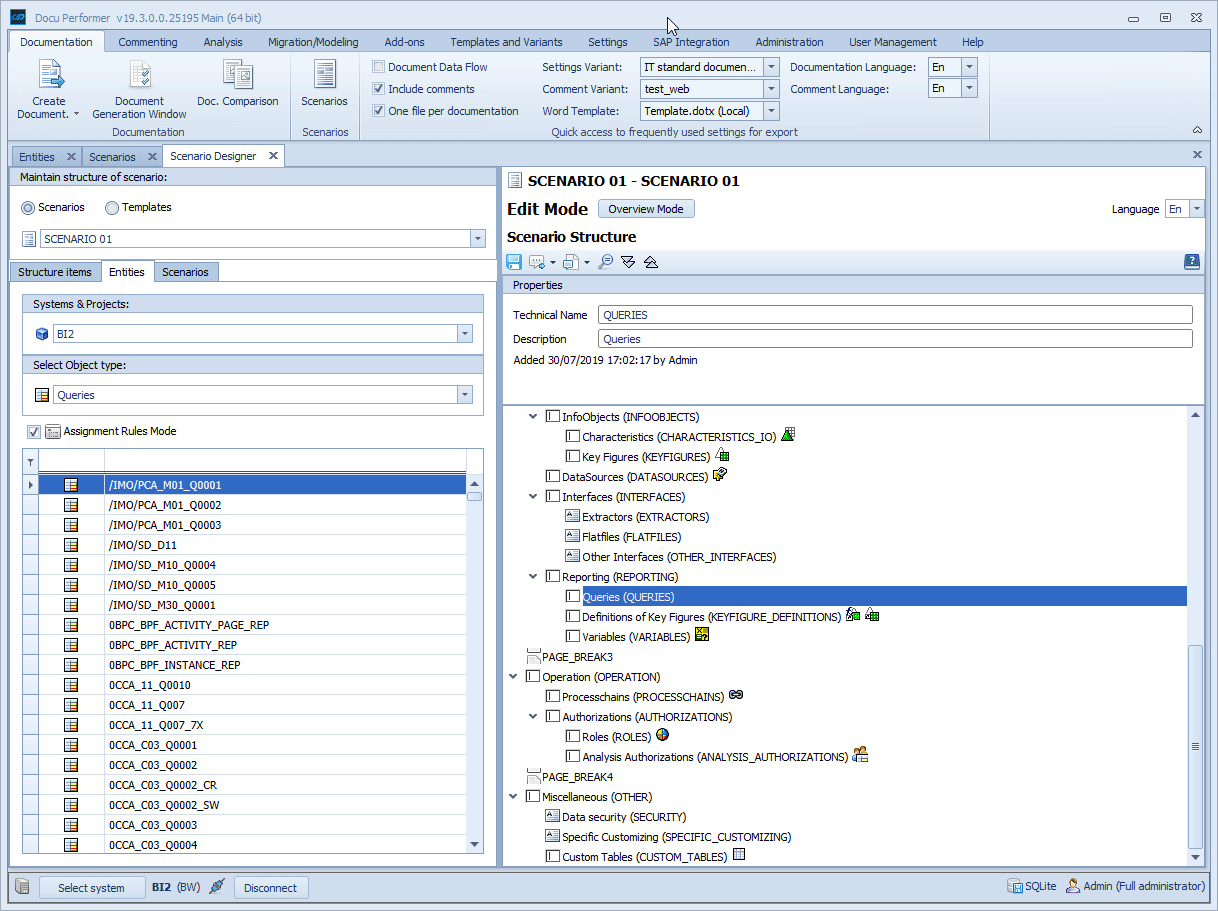Screen dimensions: 1218x911
Task: Disable the Include comments option
Action: tap(378, 88)
